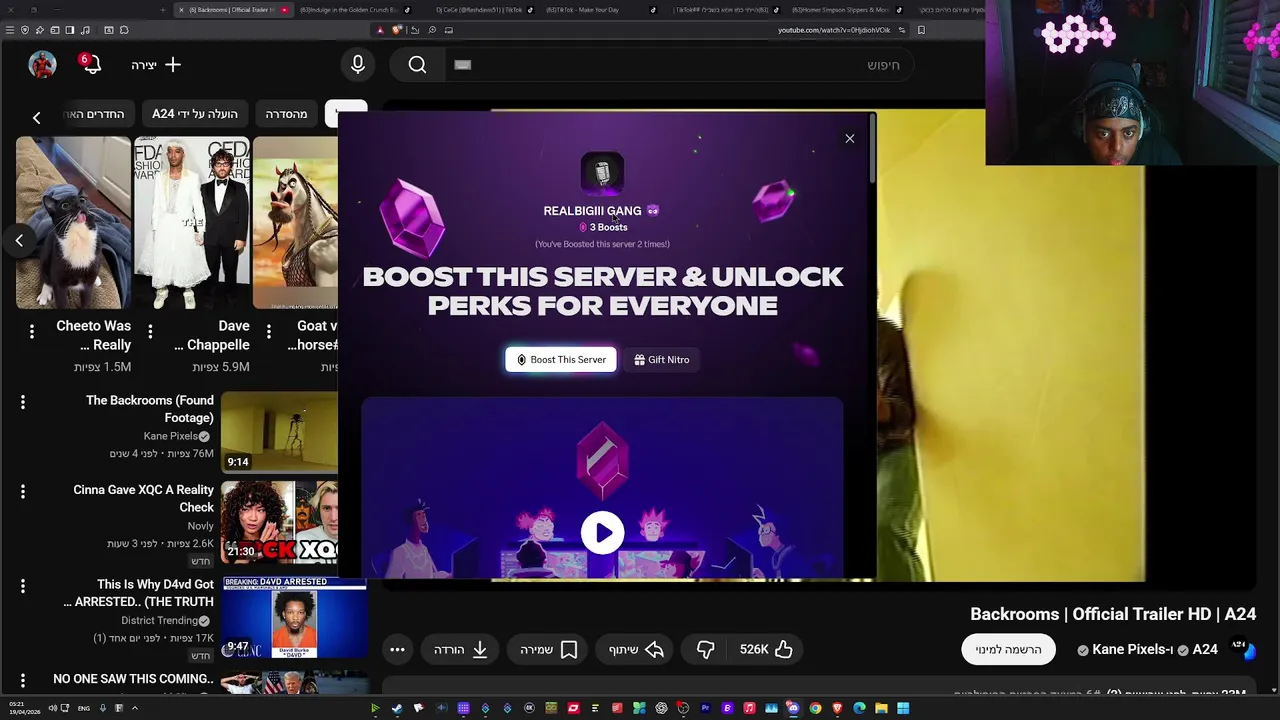Click Cinna Gave XQC A Reality Check title
The width and height of the screenshot is (1280, 720).
[x=144, y=498]
